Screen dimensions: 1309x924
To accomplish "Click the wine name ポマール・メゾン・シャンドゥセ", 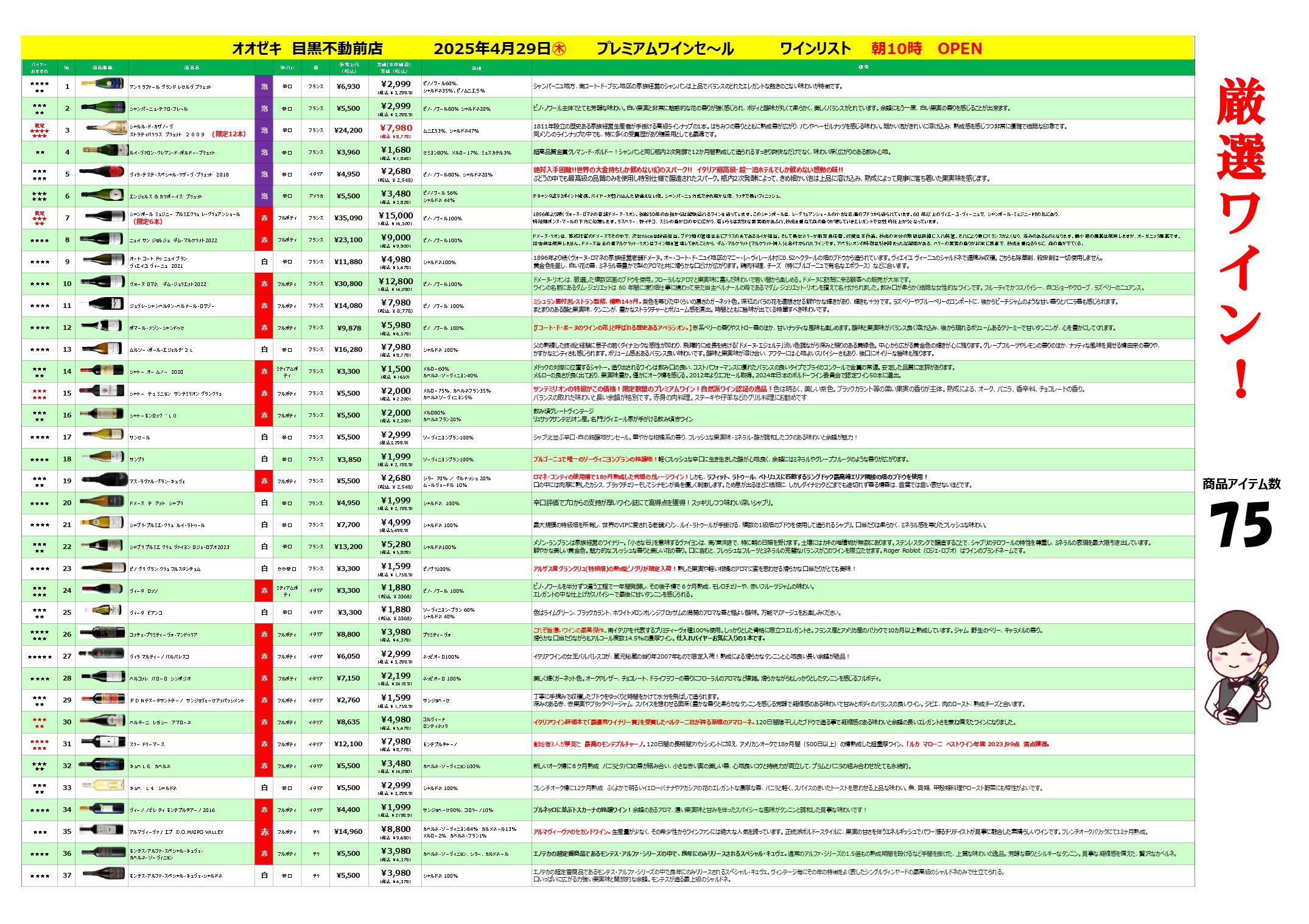I will 156,328.
